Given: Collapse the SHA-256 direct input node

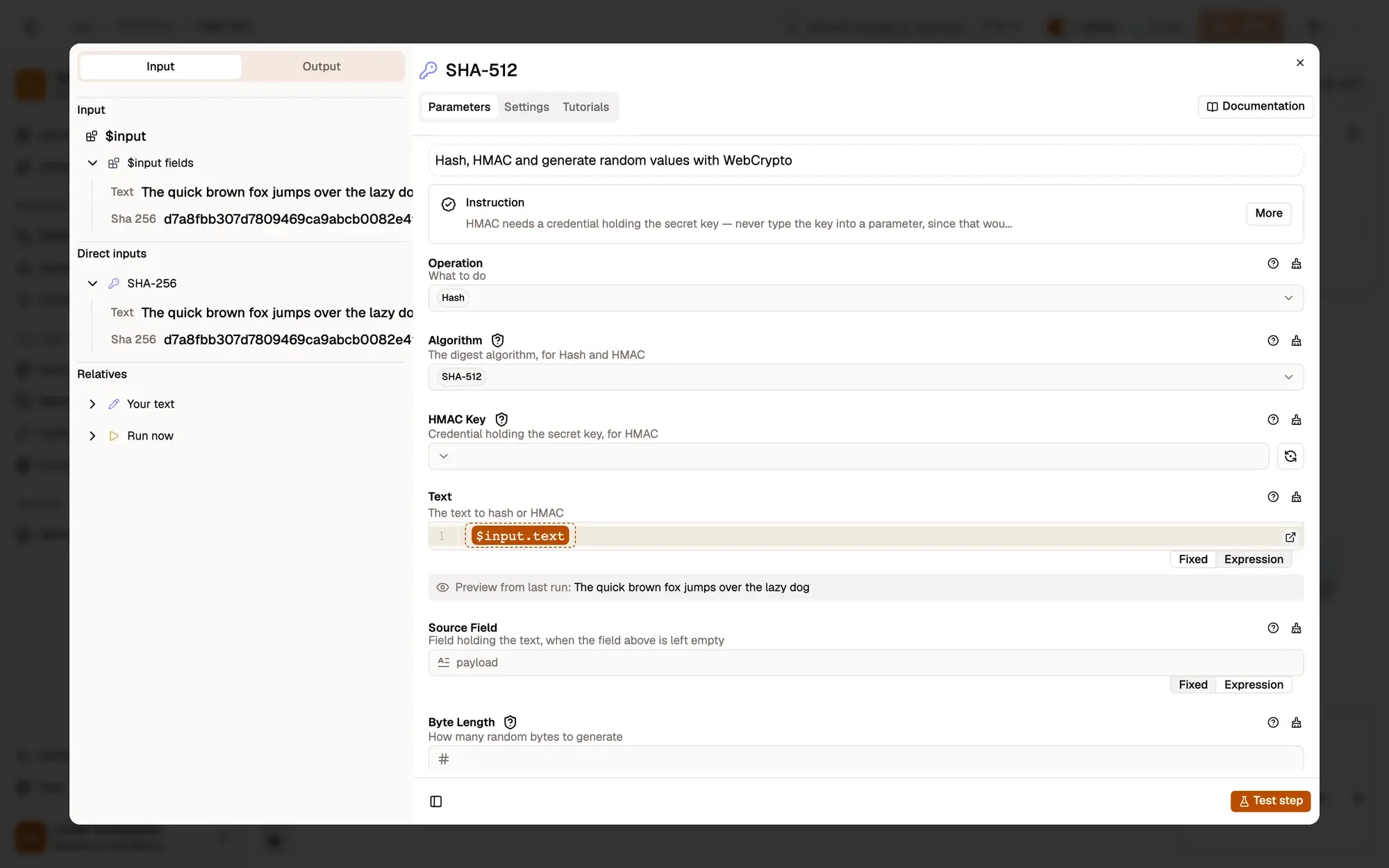Looking at the screenshot, I should pyautogui.click(x=92, y=283).
